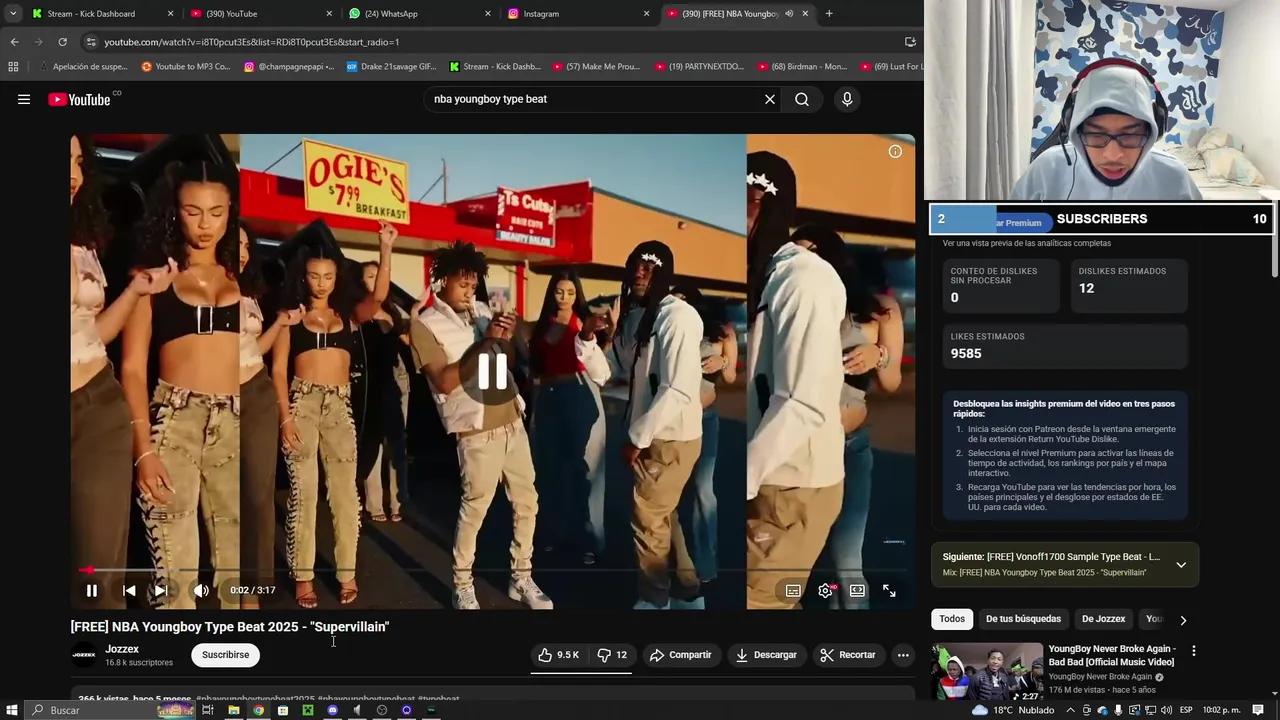Image resolution: width=1280 pixels, height=720 pixels.
Task: Click the magnifier search button
Action: (802, 99)
